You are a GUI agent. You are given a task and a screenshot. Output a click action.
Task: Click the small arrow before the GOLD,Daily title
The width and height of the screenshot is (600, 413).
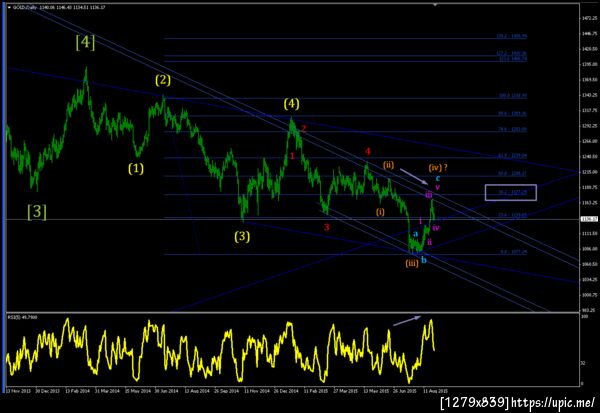tap(10, 7)
